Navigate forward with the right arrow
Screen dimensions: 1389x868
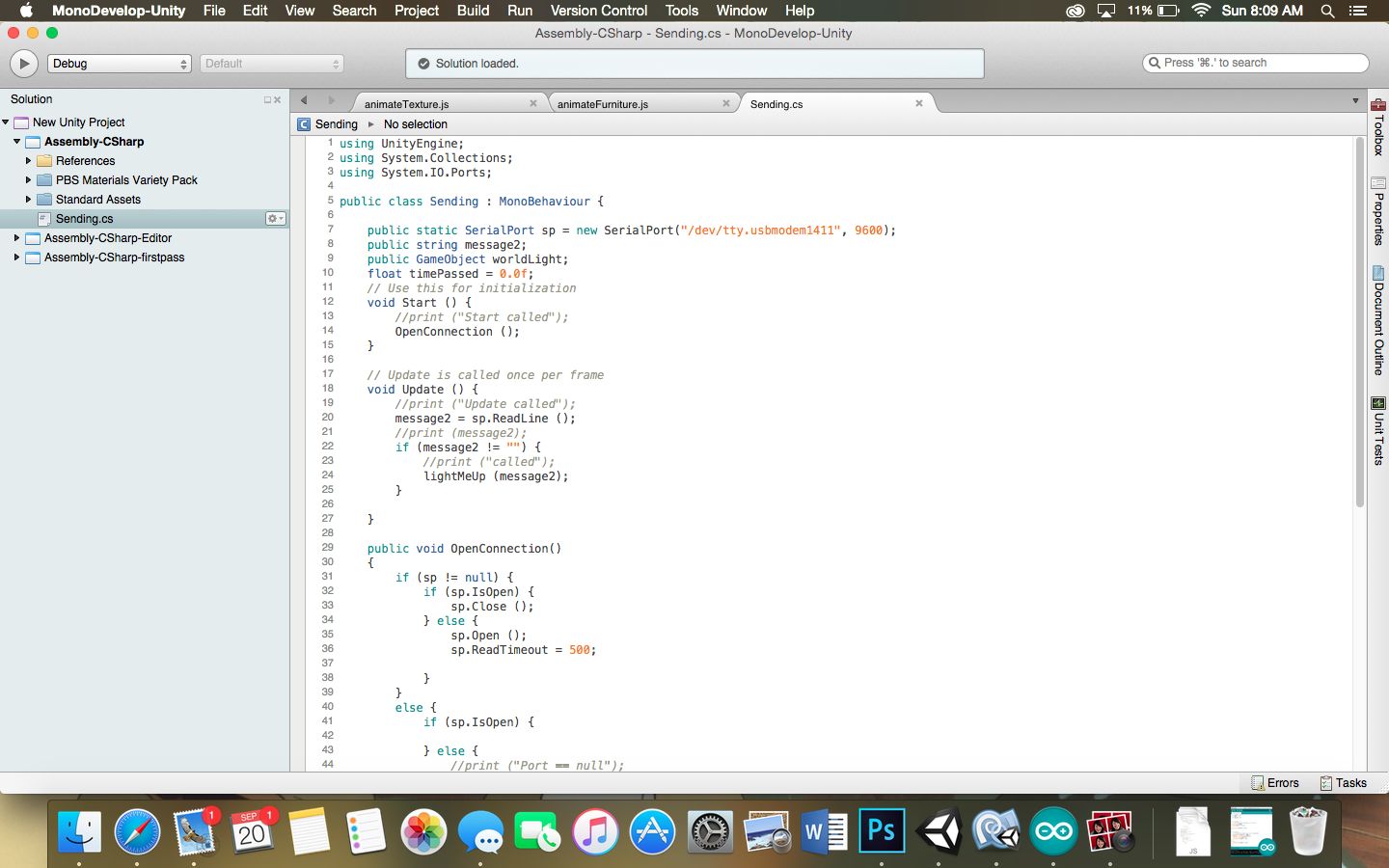[x=331, y=100]
